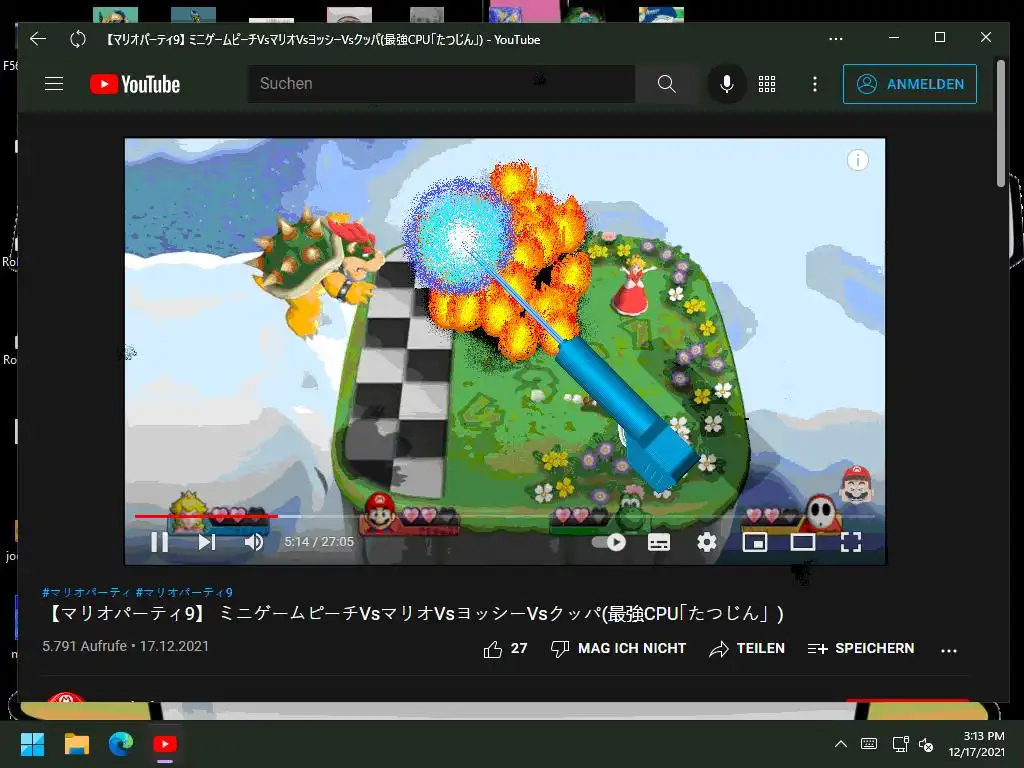The width and height of the screenshot is (1024, 768).
Task: Go to YouTube home via logo
Action: pyautogui.click(x=135, y=84)
